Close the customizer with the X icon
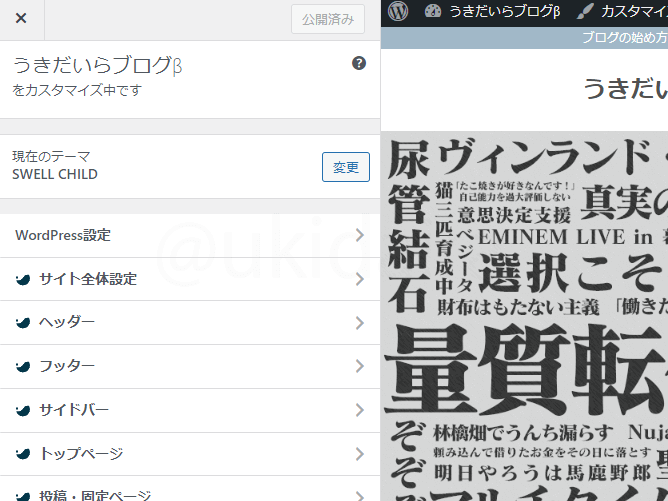The image size is (668, 501). (x=21, y=18)
